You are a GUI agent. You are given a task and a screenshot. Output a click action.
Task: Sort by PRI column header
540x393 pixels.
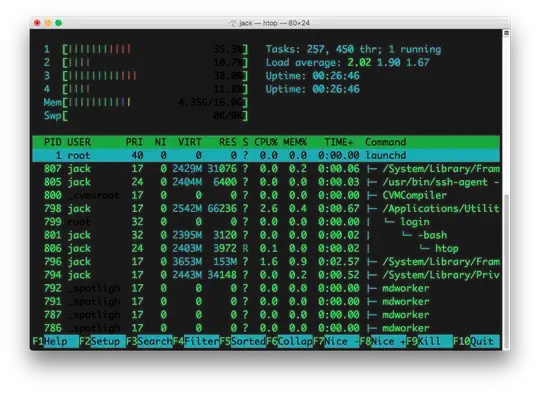[x=134, y=142]
